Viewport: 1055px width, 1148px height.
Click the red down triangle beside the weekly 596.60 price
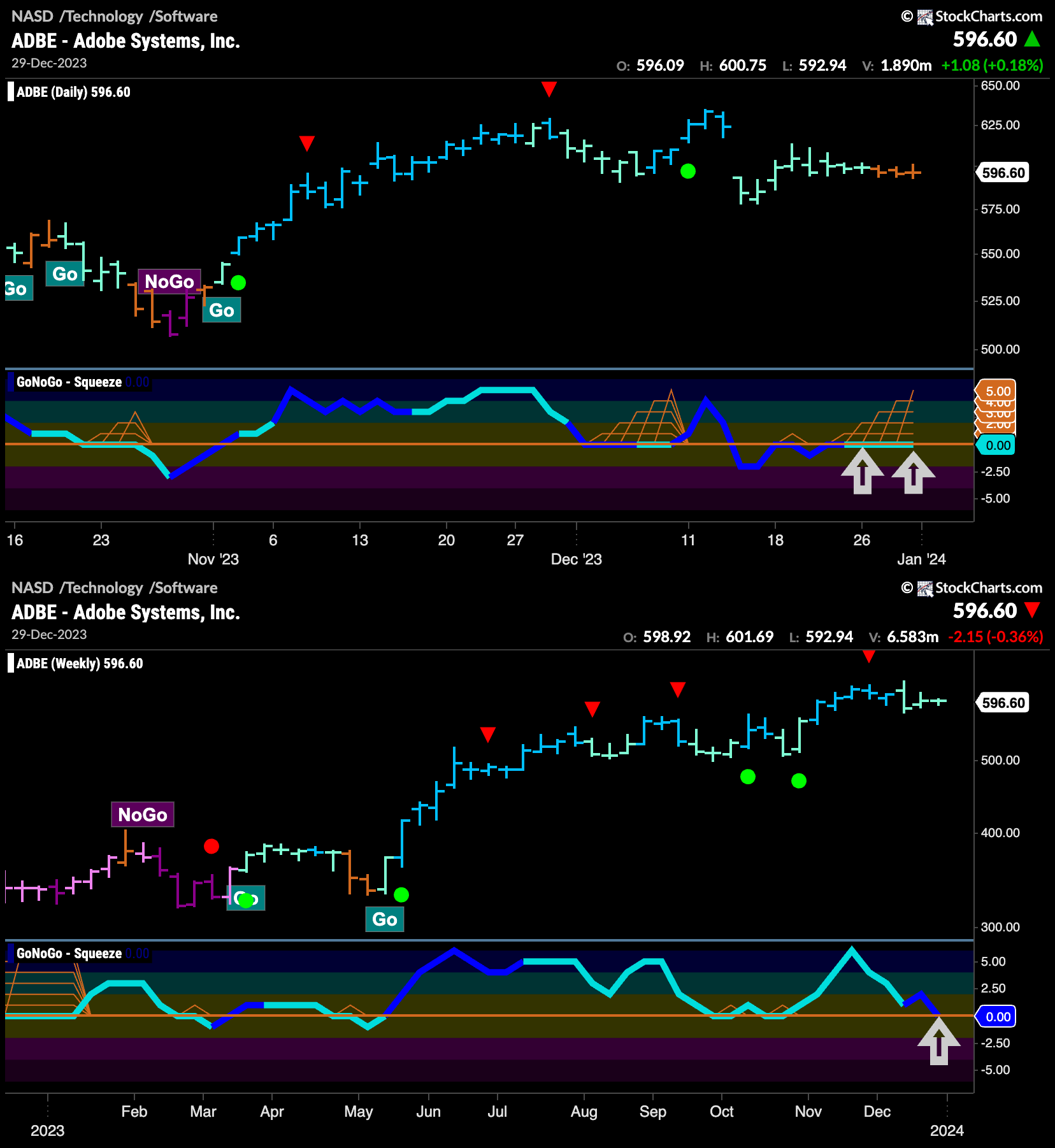(x=1033, y=610)
